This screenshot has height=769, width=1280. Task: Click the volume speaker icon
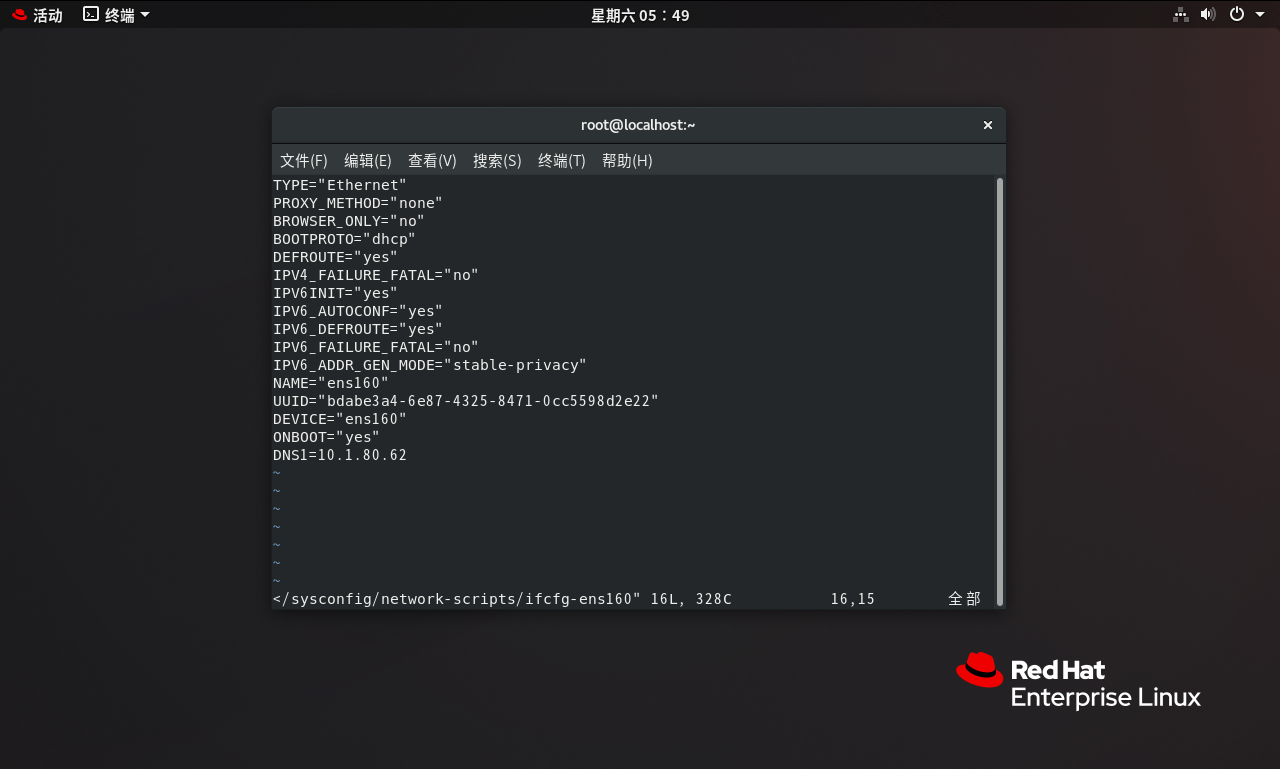pyautogui.click(x=1208, y=14)
